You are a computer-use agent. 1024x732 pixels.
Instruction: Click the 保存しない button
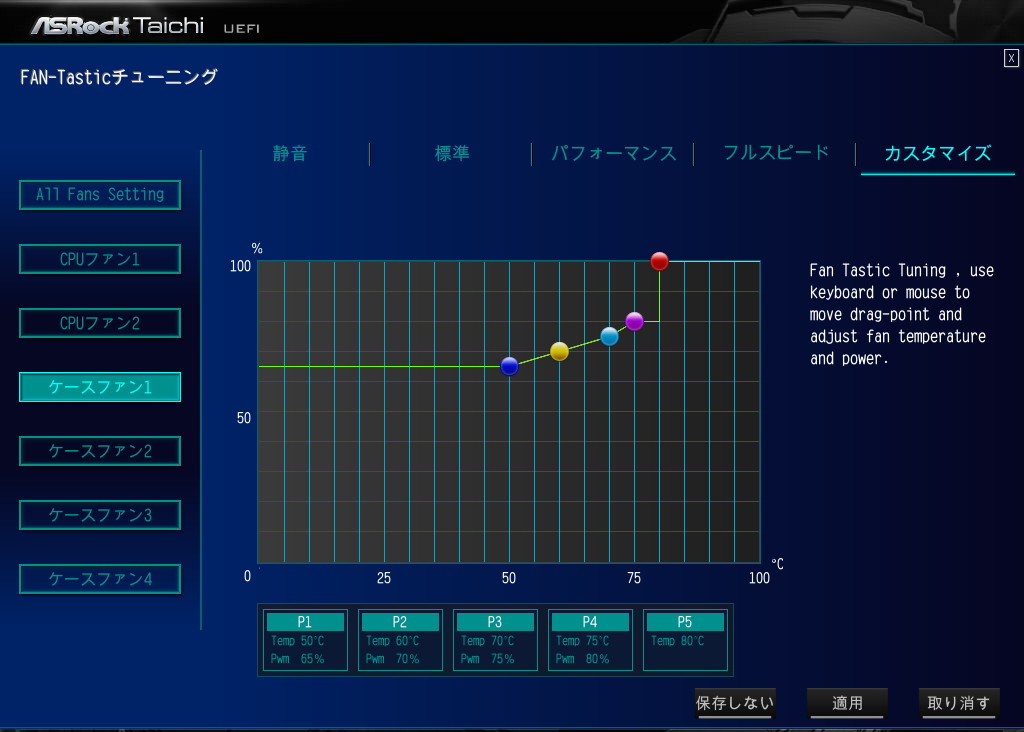click(735, 703)
